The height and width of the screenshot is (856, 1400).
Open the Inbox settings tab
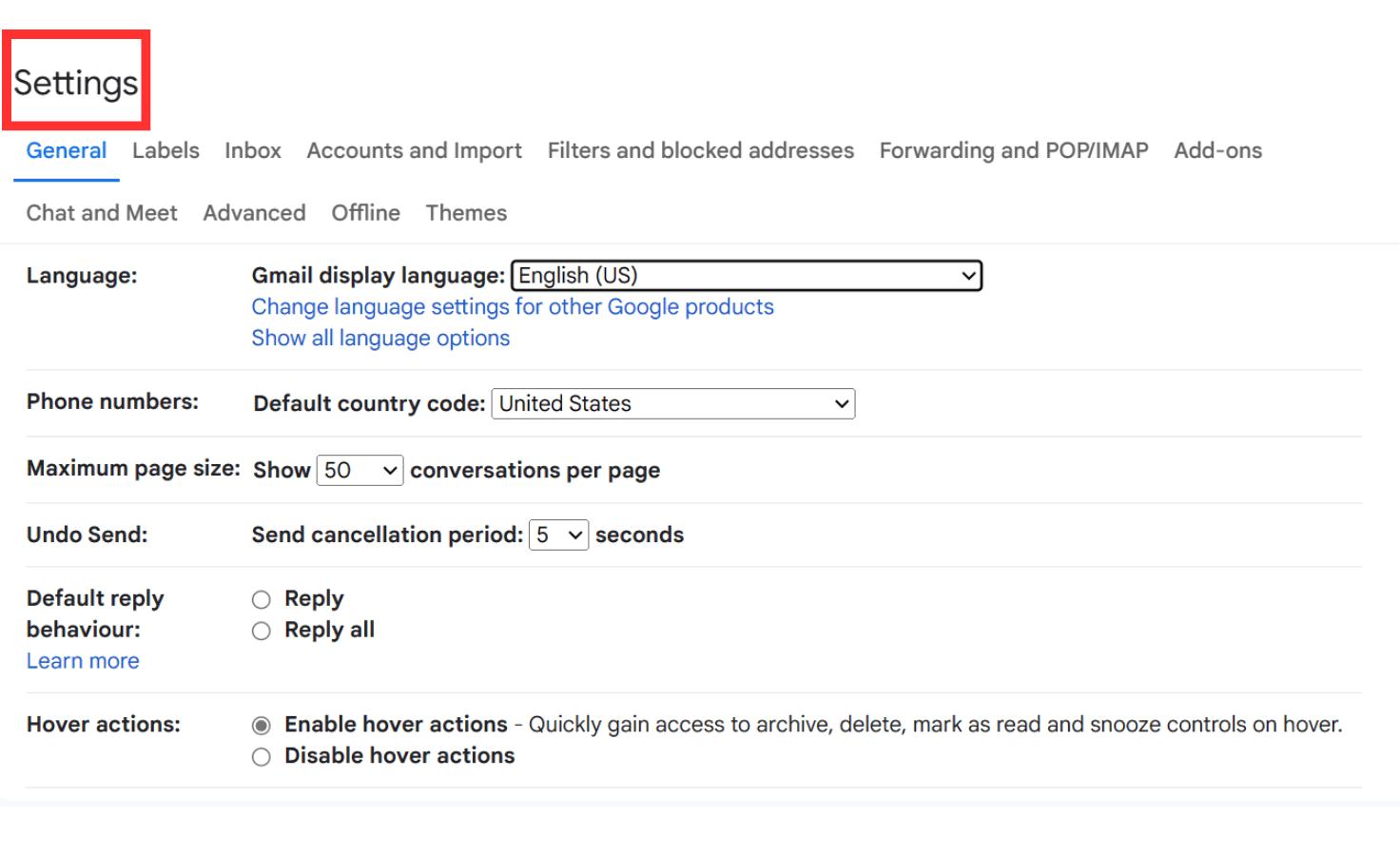252,150
